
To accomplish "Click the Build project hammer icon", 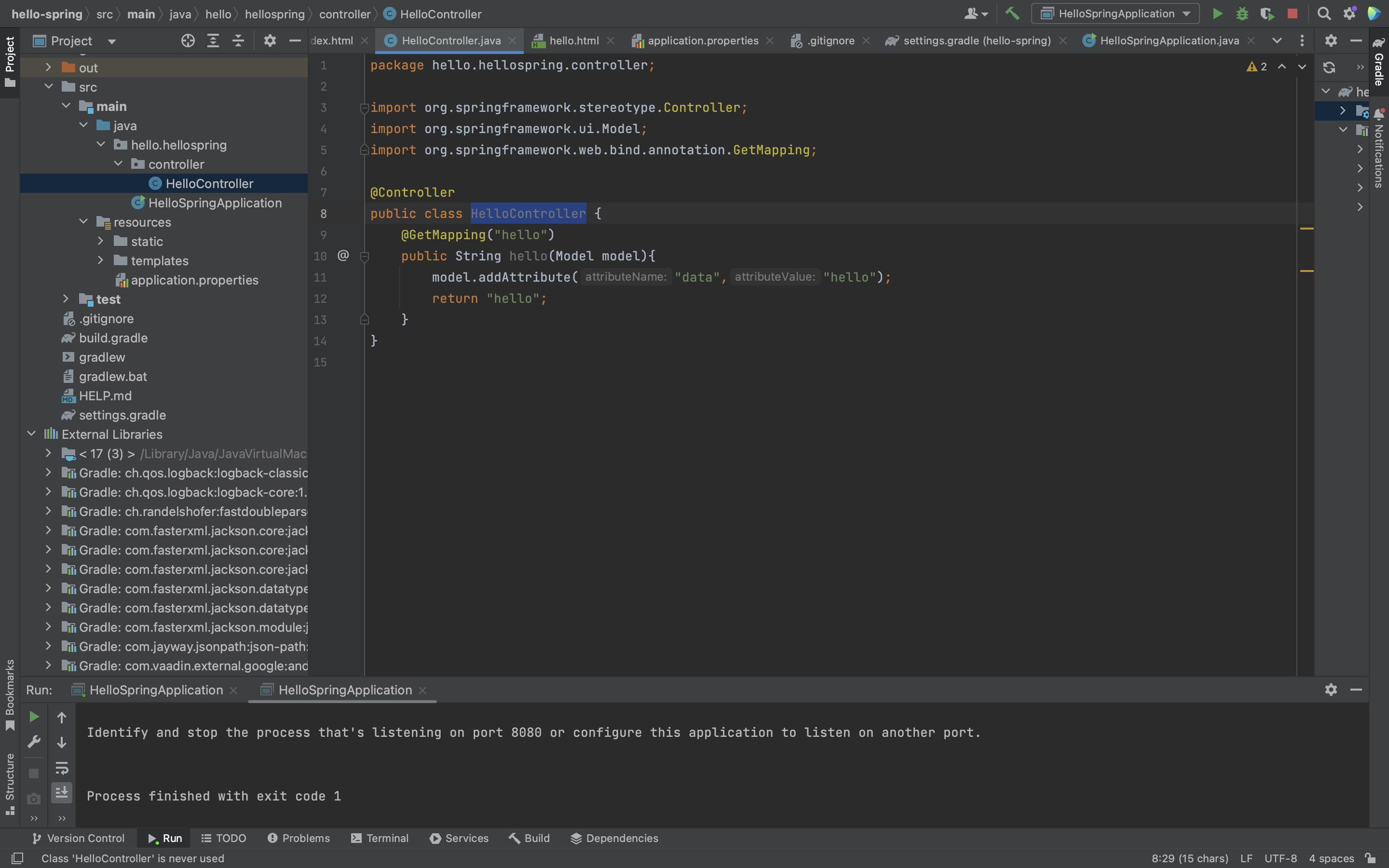I will point(1012,14).
